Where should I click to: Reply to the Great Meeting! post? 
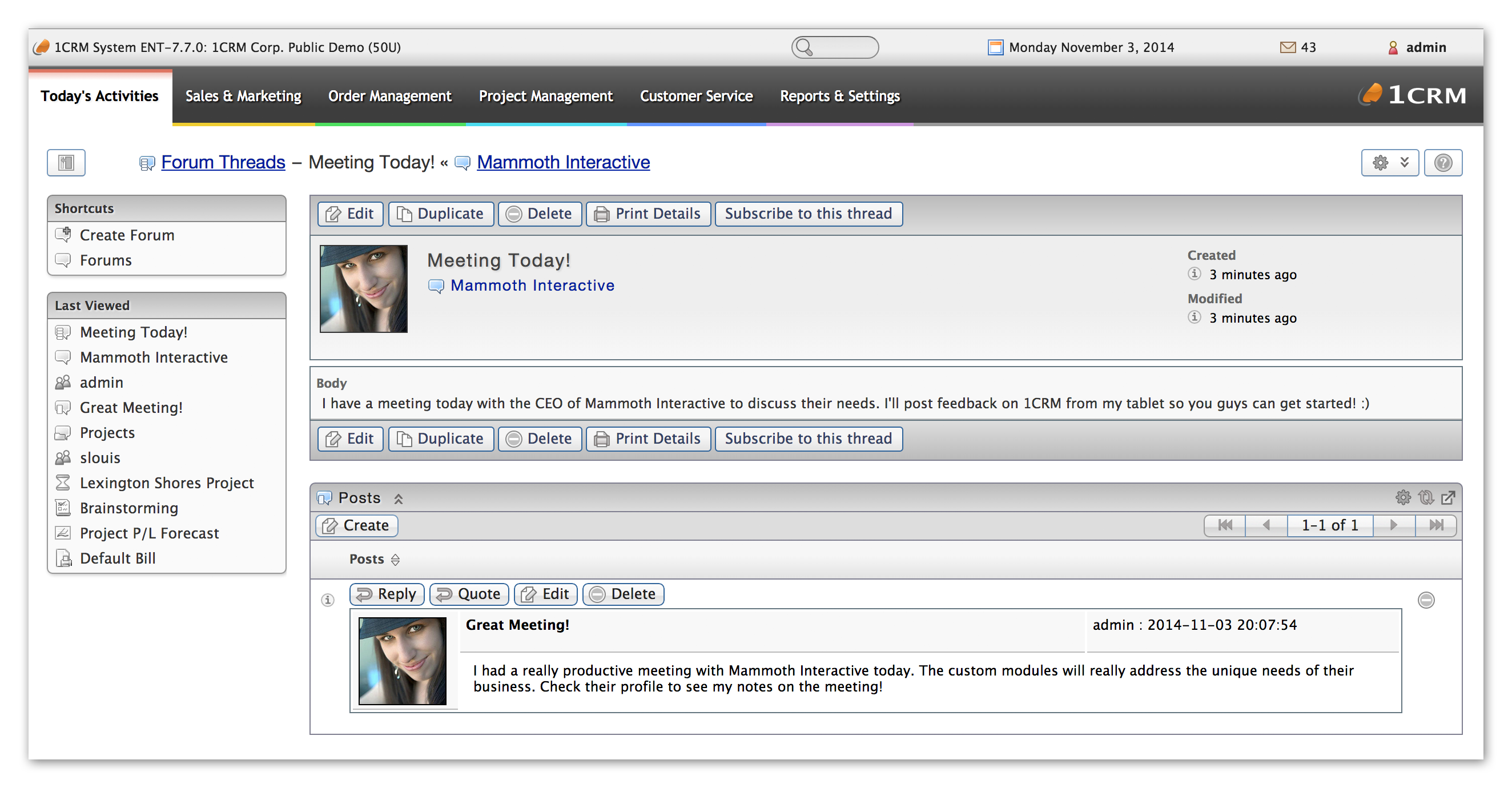click(387, 594)
